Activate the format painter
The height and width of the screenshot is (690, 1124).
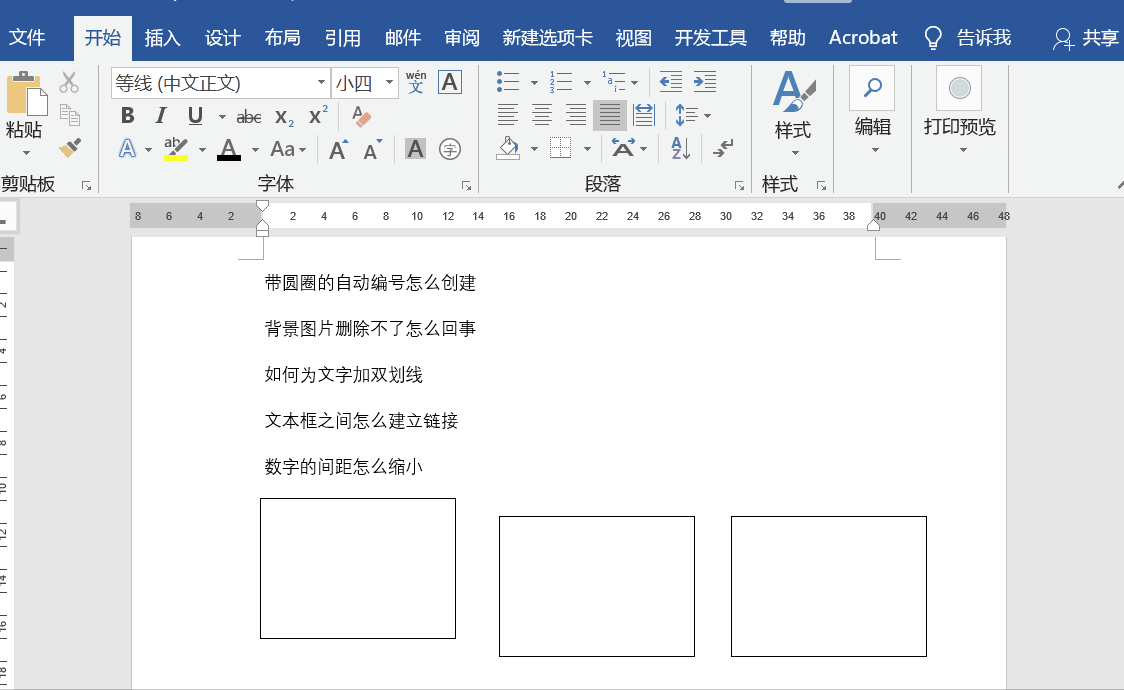tap(69, 147)
